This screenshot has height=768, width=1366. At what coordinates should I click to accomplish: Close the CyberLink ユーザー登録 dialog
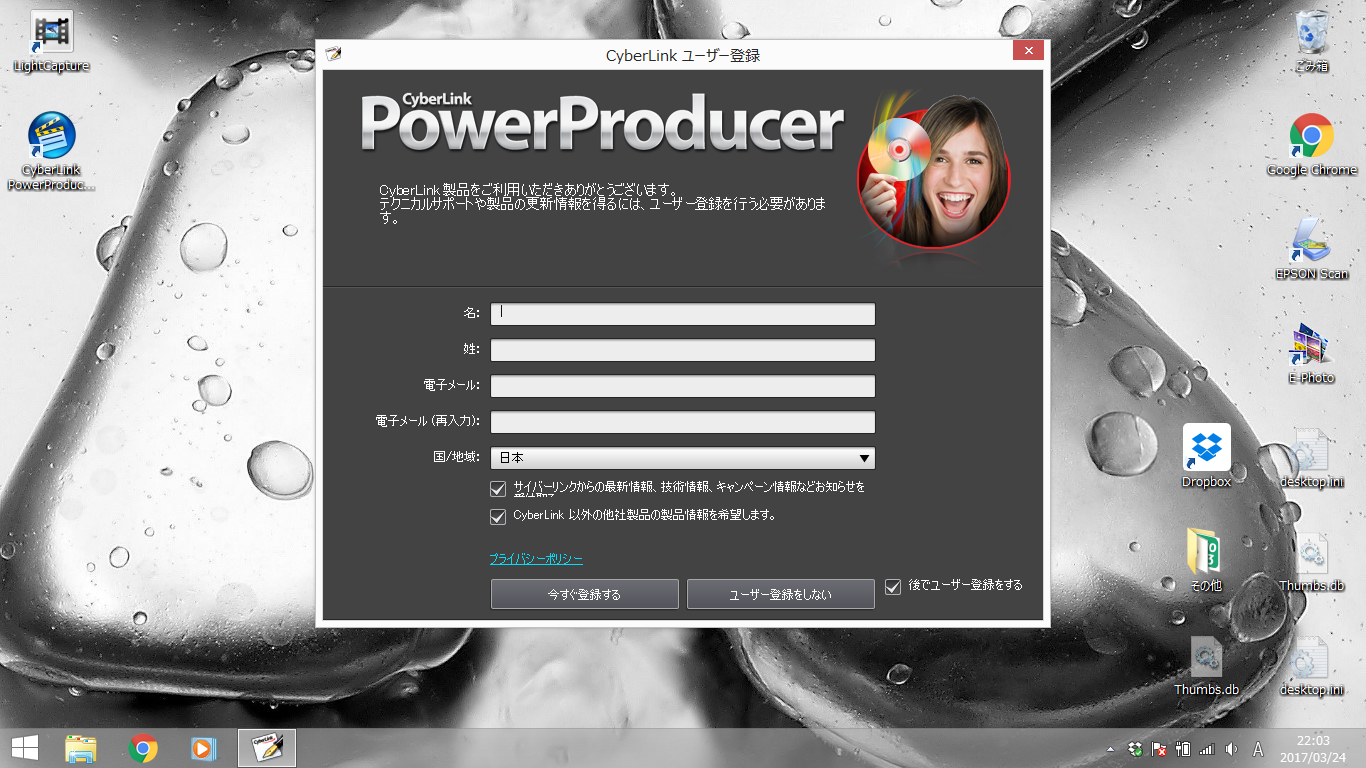pyautogui.click(x=1028, y=50)
